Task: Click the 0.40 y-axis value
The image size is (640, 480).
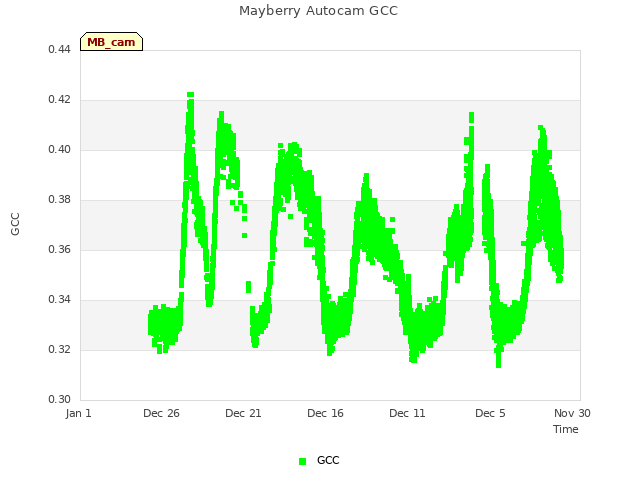Action: click(60, 149)
